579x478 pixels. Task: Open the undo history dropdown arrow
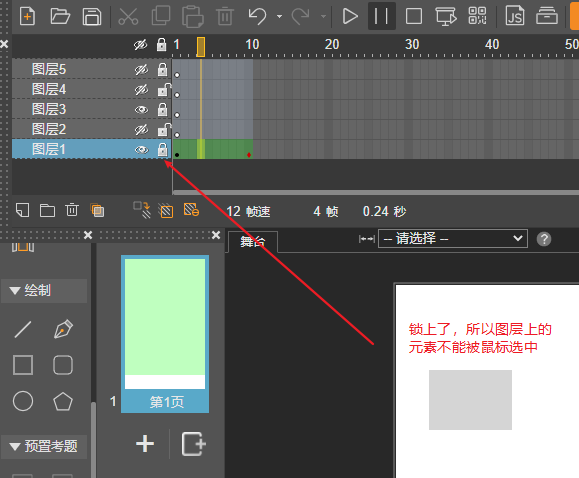coord(280,17)
